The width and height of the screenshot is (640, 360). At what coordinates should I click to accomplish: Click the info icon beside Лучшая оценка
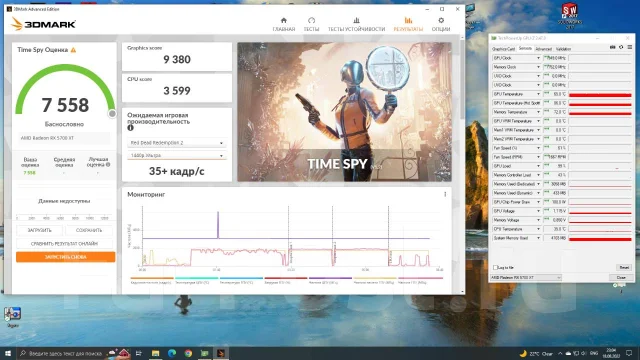pyautogui.click(x=108, y=165)
